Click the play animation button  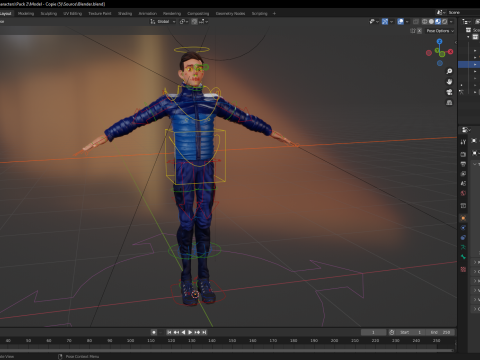point(190,332)
